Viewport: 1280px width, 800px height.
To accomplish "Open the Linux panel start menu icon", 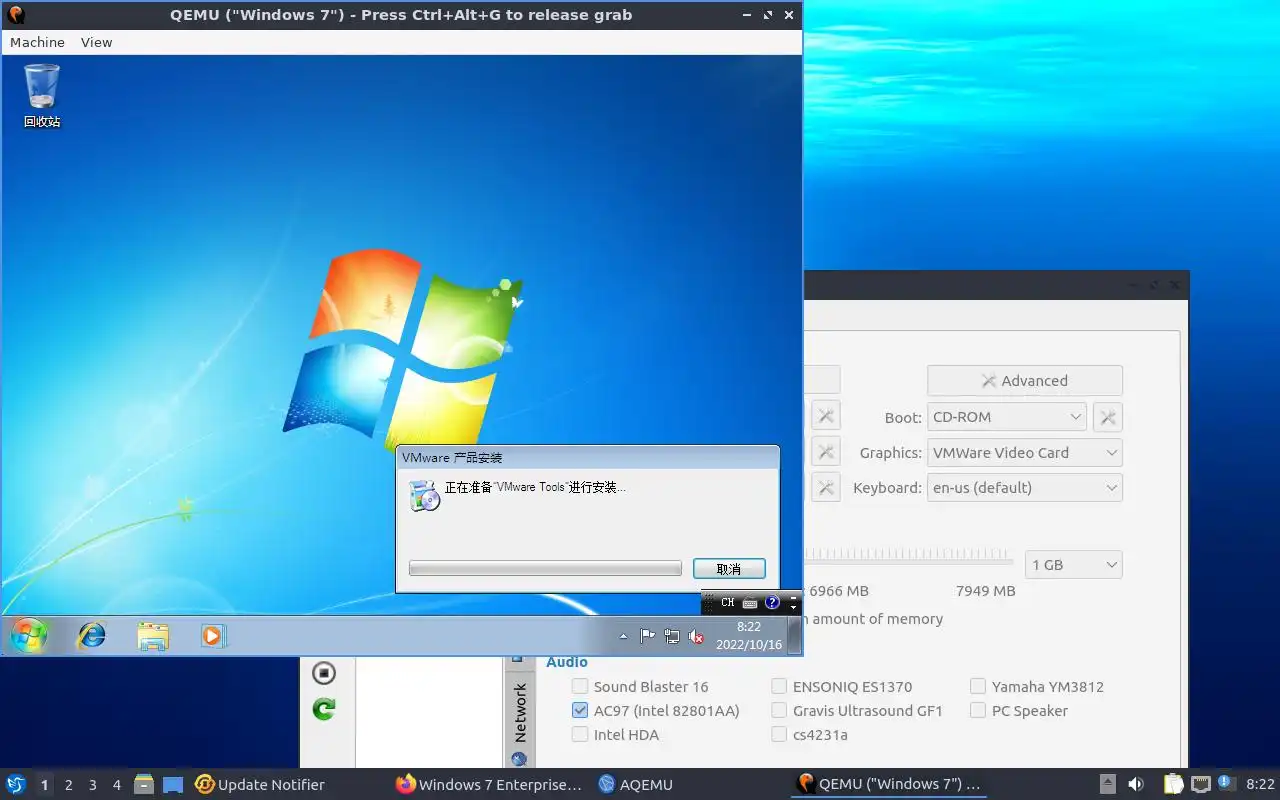I will point(16,785).
